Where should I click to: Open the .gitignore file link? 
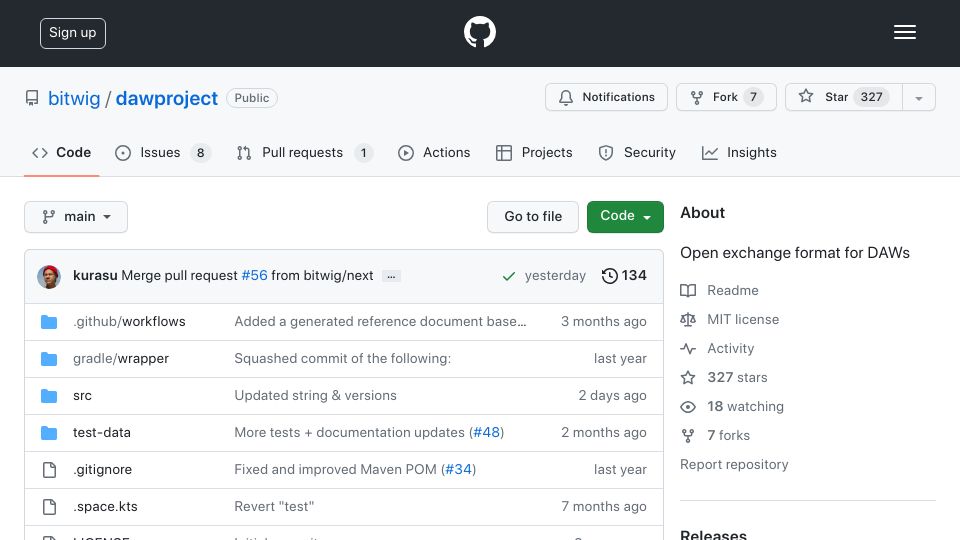point(102,470)
